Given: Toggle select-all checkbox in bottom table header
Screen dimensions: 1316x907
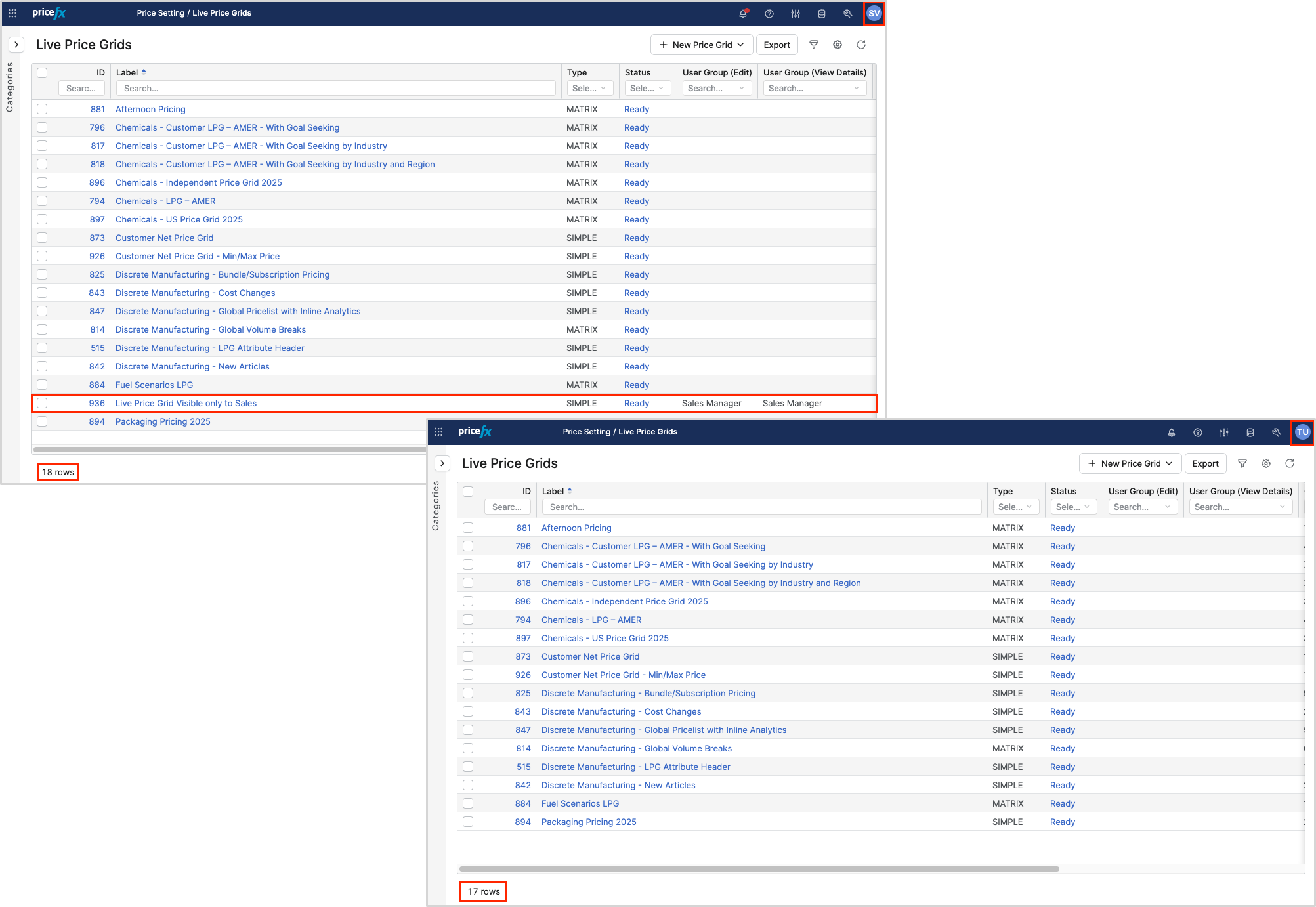Looking at the screenshot, I should (468, 492).
